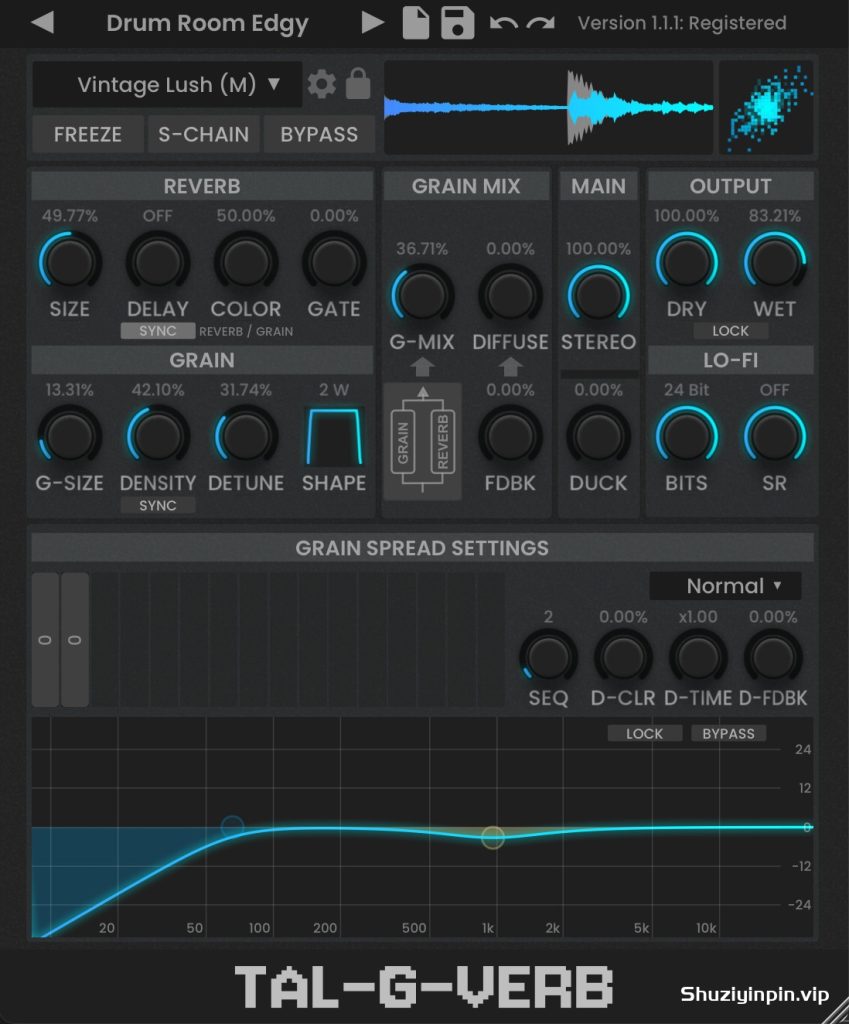Click the D-FDBK knob
849x1024 pixels.
[773, 658]
